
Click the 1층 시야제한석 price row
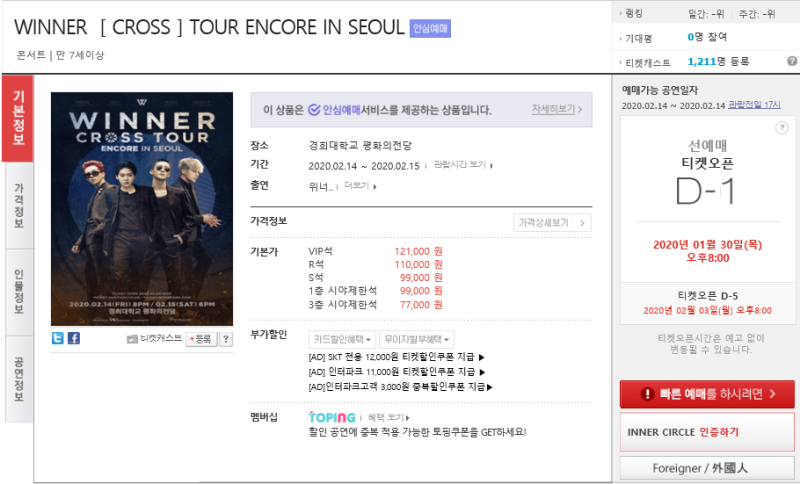pos(376,291)
